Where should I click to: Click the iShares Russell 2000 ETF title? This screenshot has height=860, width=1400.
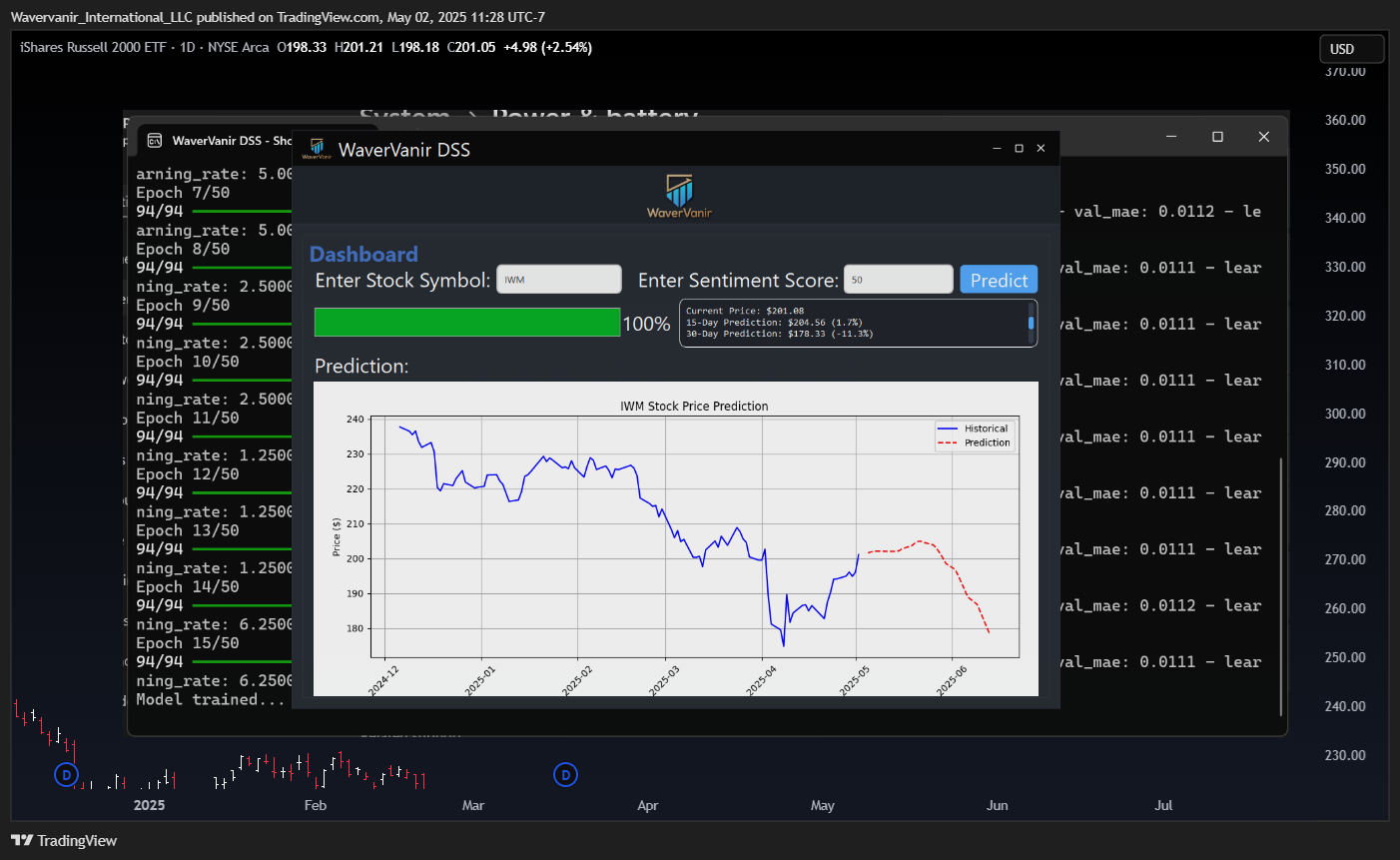(x=93, y=47)
